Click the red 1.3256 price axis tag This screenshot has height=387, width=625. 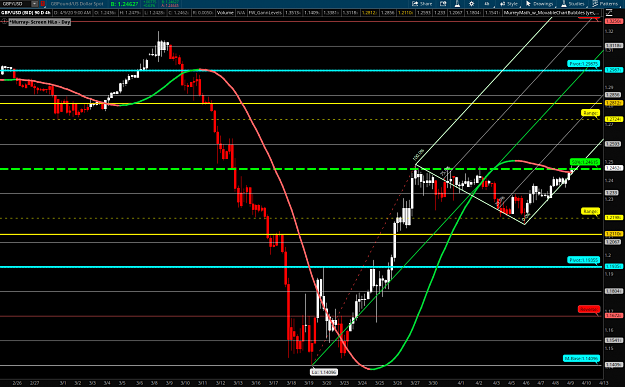pyautogui.click(x=613, y=21)
